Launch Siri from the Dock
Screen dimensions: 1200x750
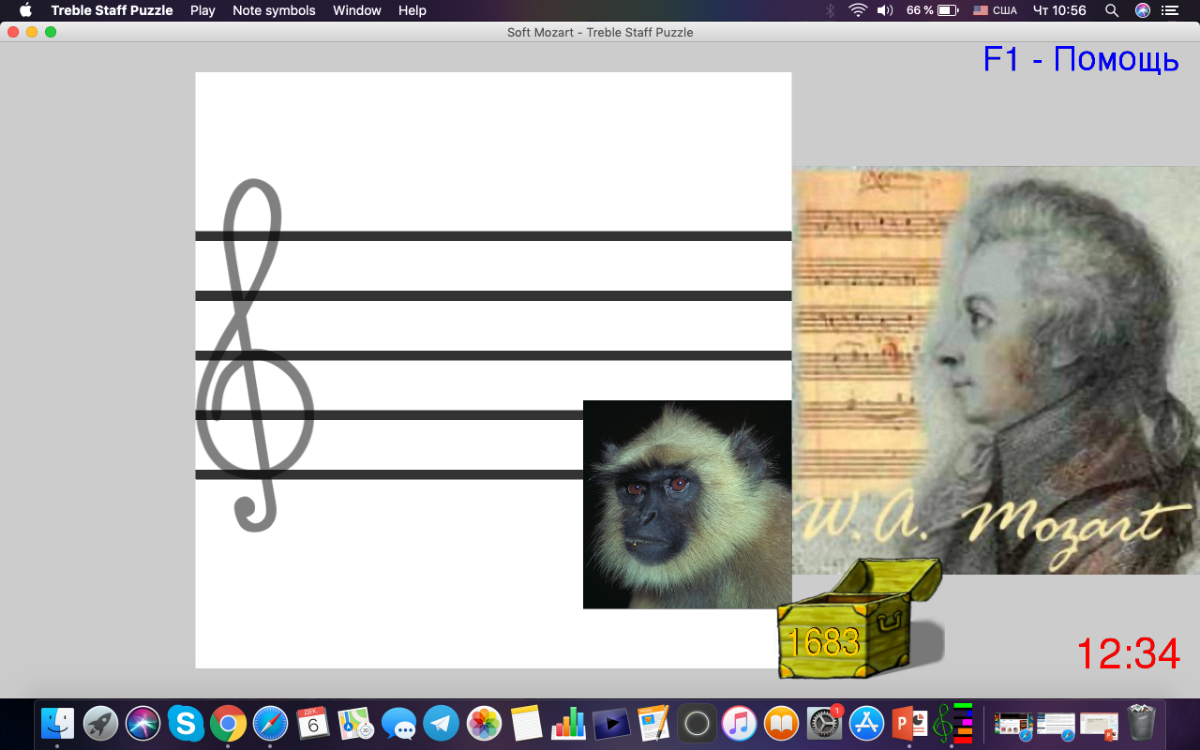click(x=143, y=722)
